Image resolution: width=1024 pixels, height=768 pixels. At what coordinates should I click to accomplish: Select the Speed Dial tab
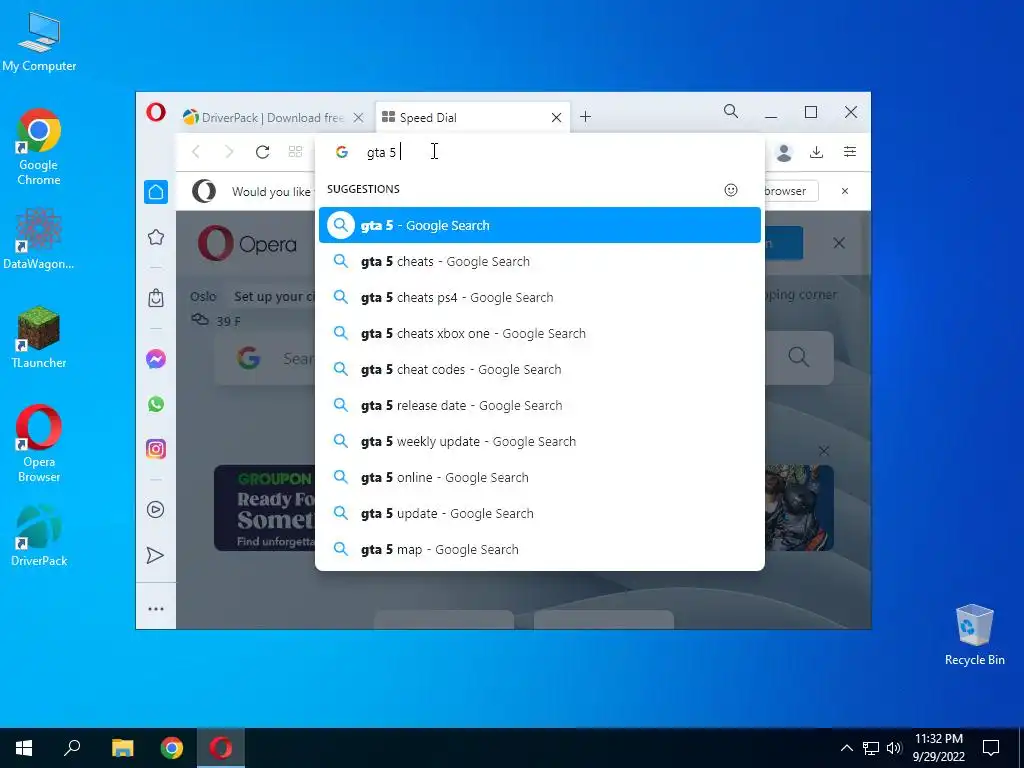[464, 118]
